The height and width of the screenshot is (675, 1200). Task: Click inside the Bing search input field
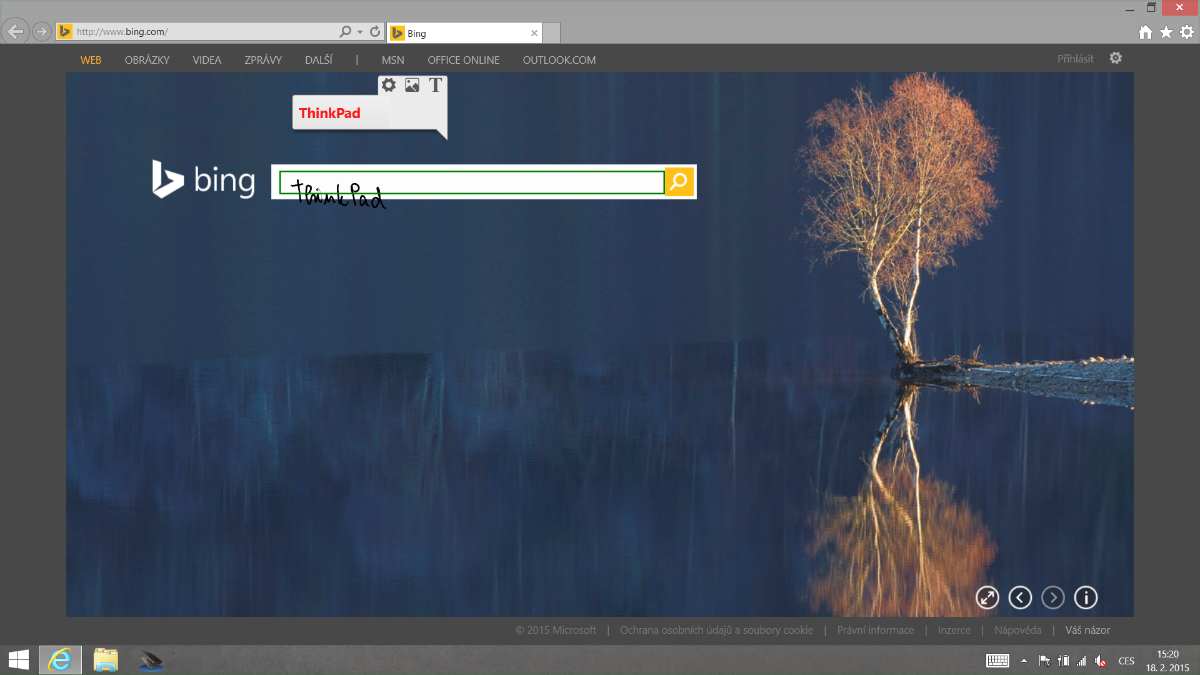(470, 182)
